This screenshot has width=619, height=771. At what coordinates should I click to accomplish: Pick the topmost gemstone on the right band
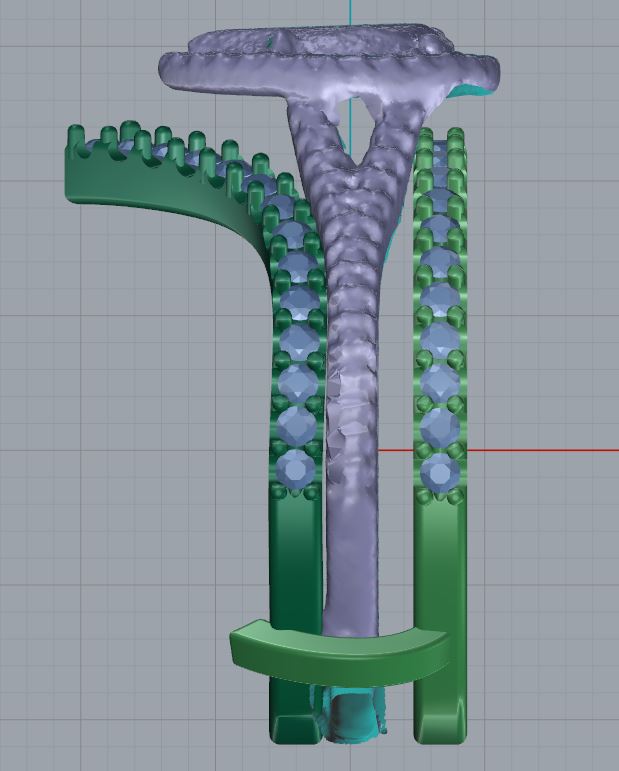pos(440,153)
